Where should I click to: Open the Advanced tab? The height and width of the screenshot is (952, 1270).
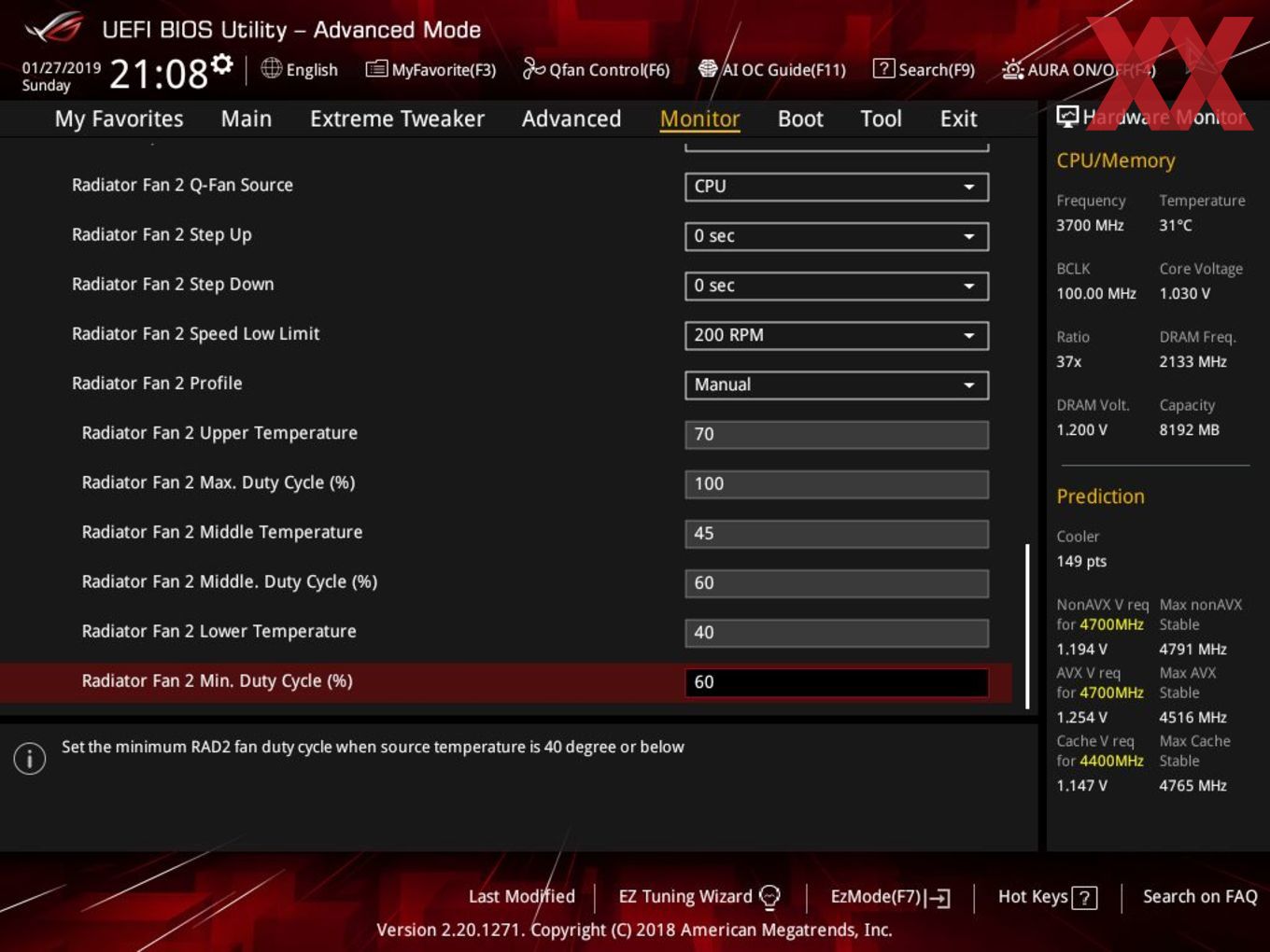pos(571,119)
